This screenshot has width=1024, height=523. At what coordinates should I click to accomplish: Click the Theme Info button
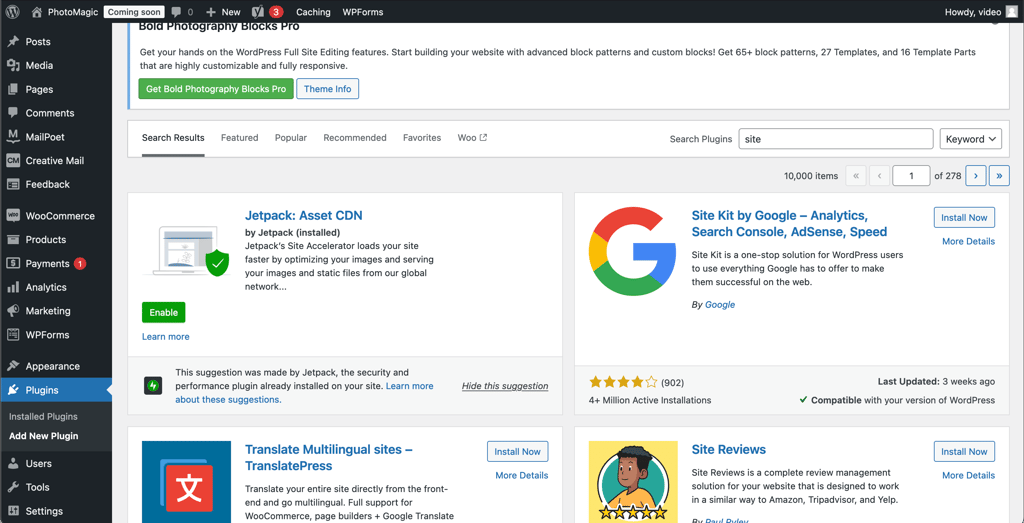pyautogui.click(x=327, y=89)
